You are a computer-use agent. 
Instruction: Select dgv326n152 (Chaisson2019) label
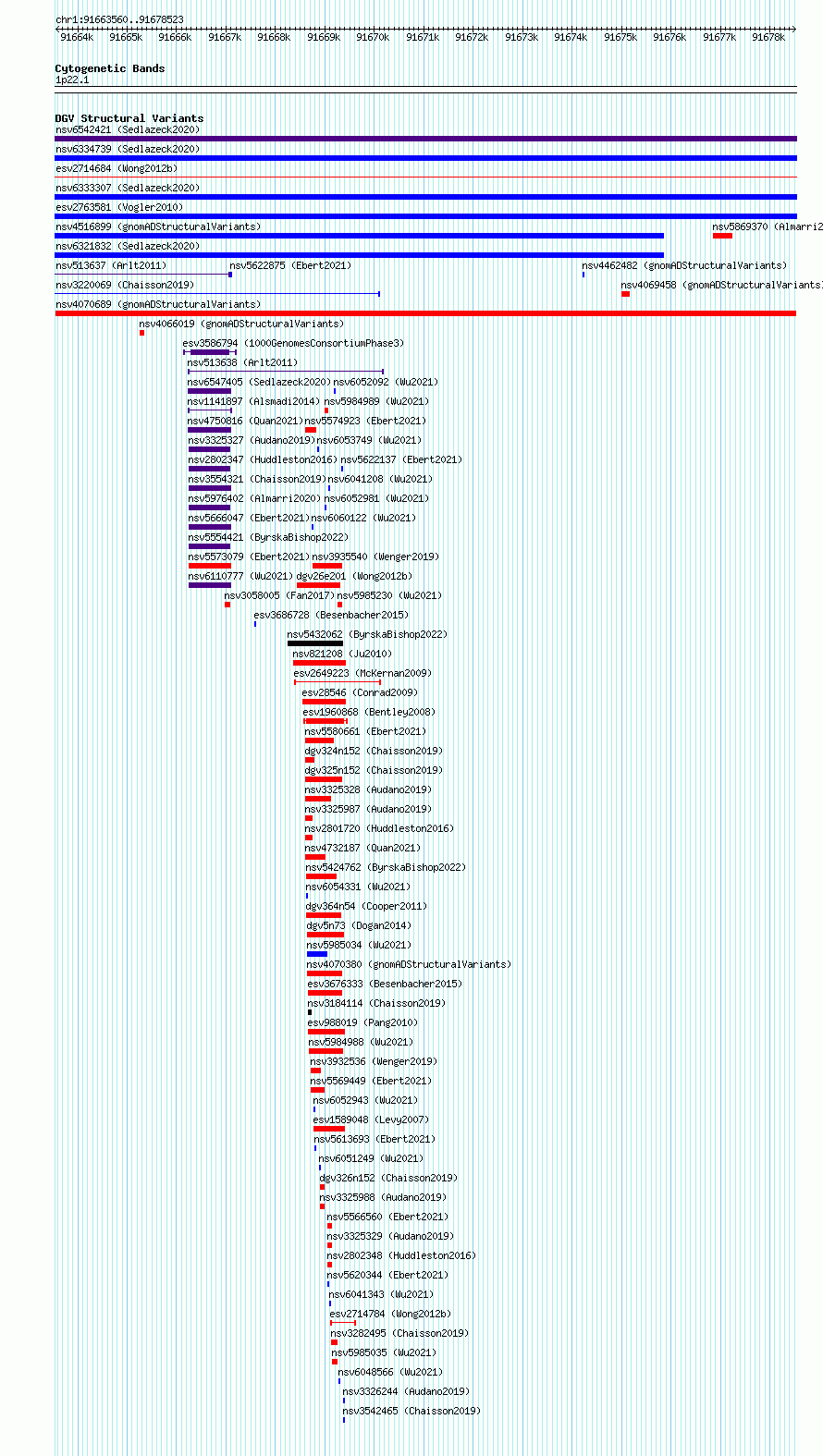pos(388,1178)
